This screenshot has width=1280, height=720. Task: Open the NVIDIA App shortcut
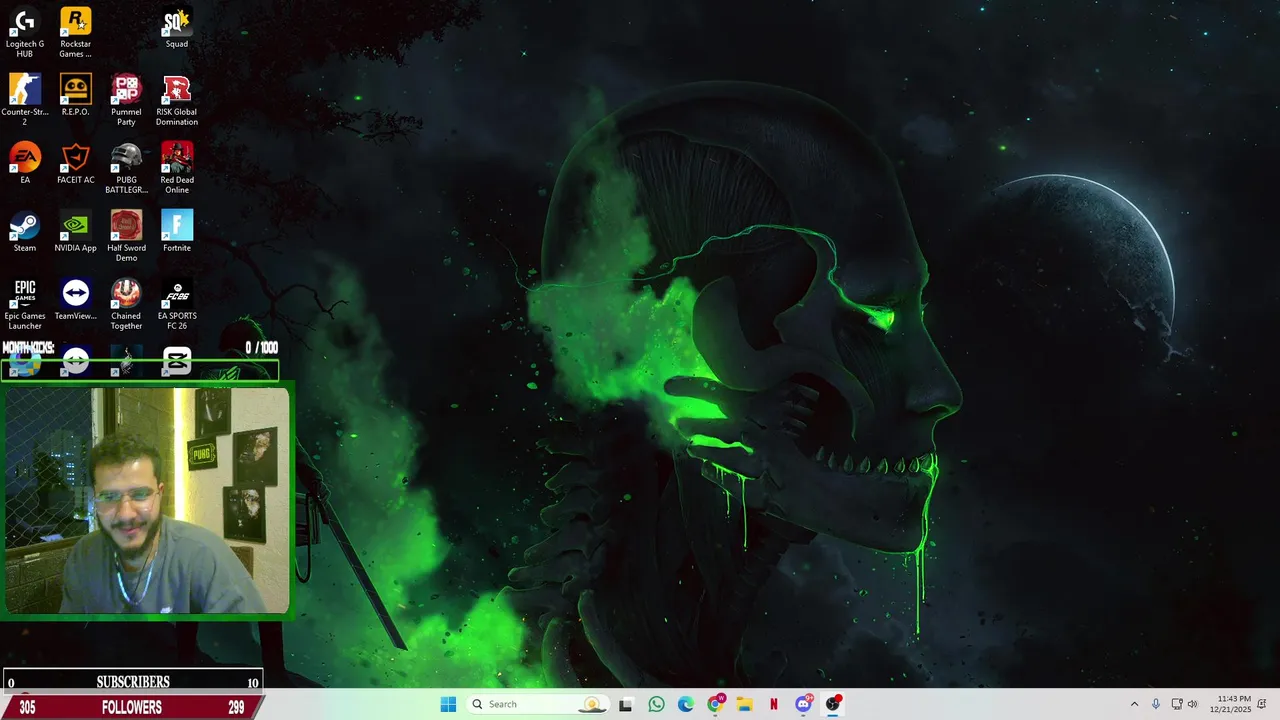(x=76, y=231)
